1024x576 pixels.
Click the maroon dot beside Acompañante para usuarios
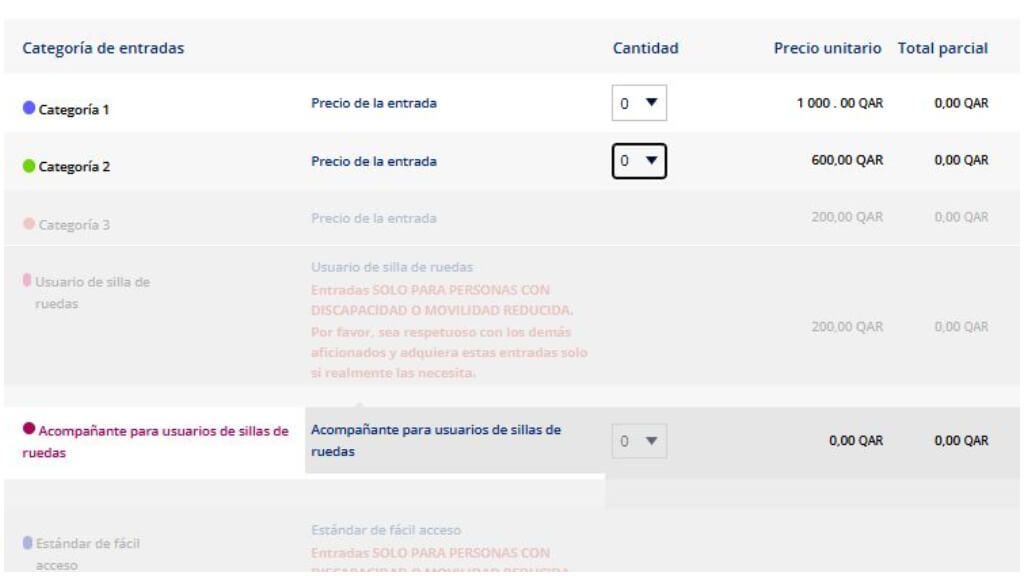pos(30,429)
